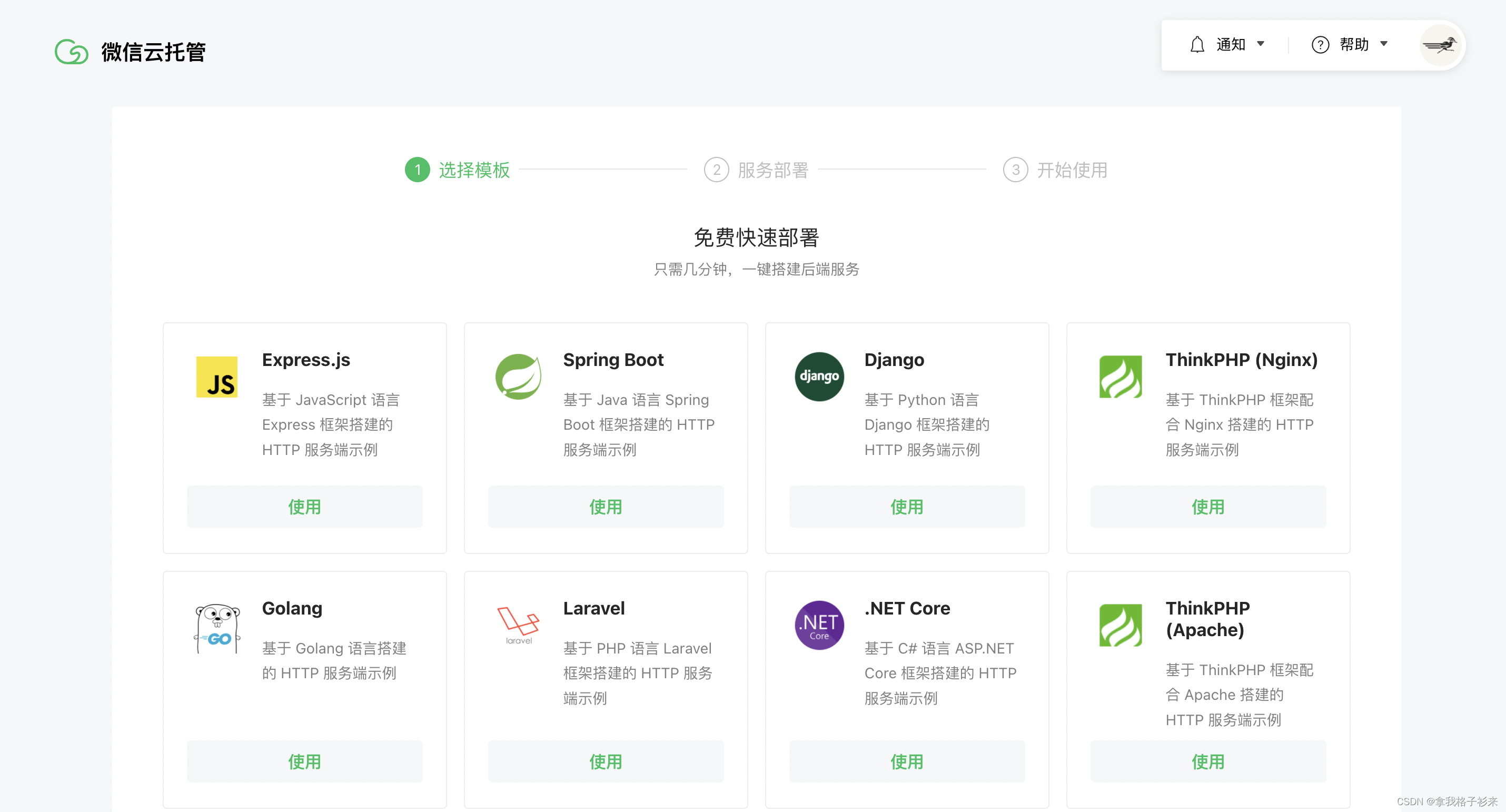Use the ThinkPHP (Nginx) template
The image size is (1506, 812).
pyautogui.click(x=1208, y=506)
